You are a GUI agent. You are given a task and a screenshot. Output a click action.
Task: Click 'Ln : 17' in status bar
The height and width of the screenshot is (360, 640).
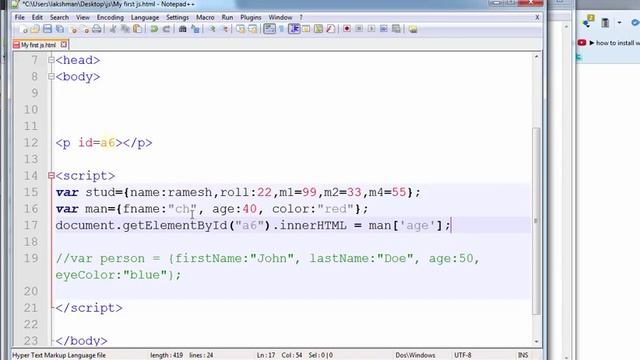[266, 355]
